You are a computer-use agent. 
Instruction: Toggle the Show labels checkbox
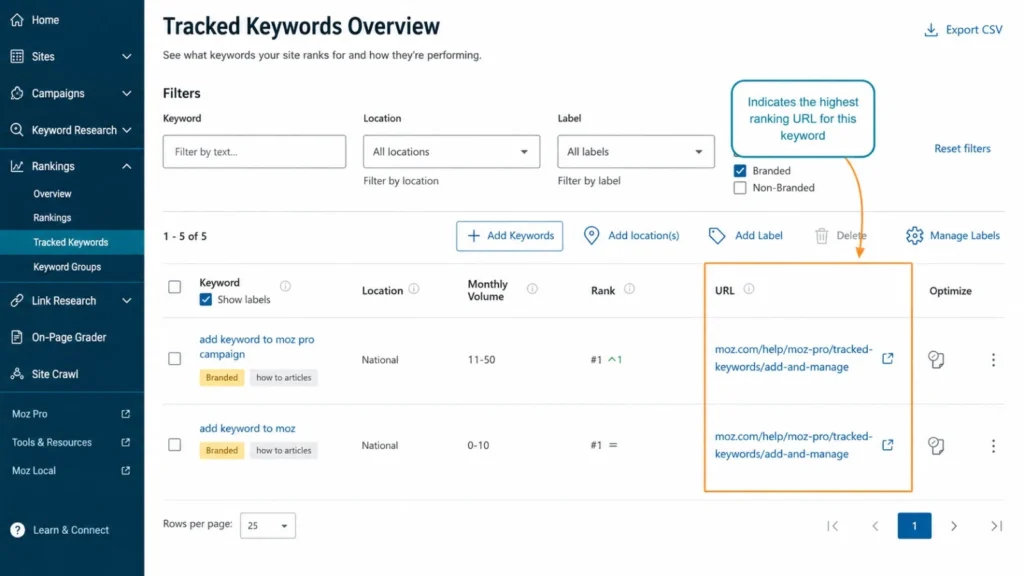(x=206, y=300)
